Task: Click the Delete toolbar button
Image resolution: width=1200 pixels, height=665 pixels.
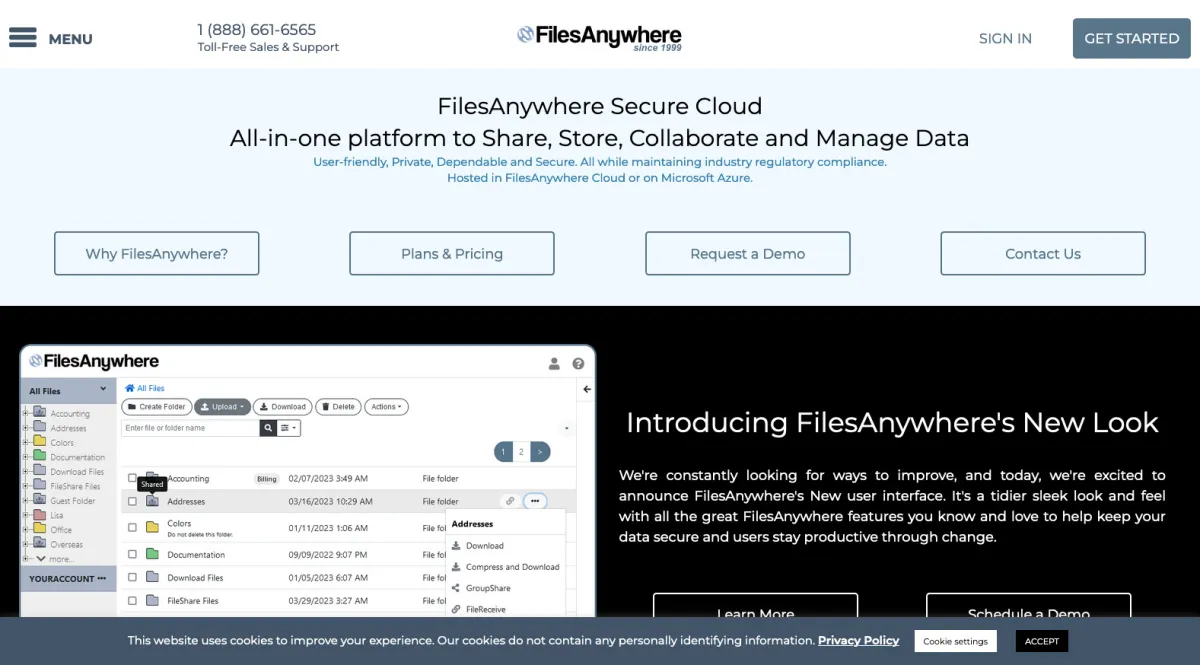Action: pyautogui.click(x=338, y=407)
